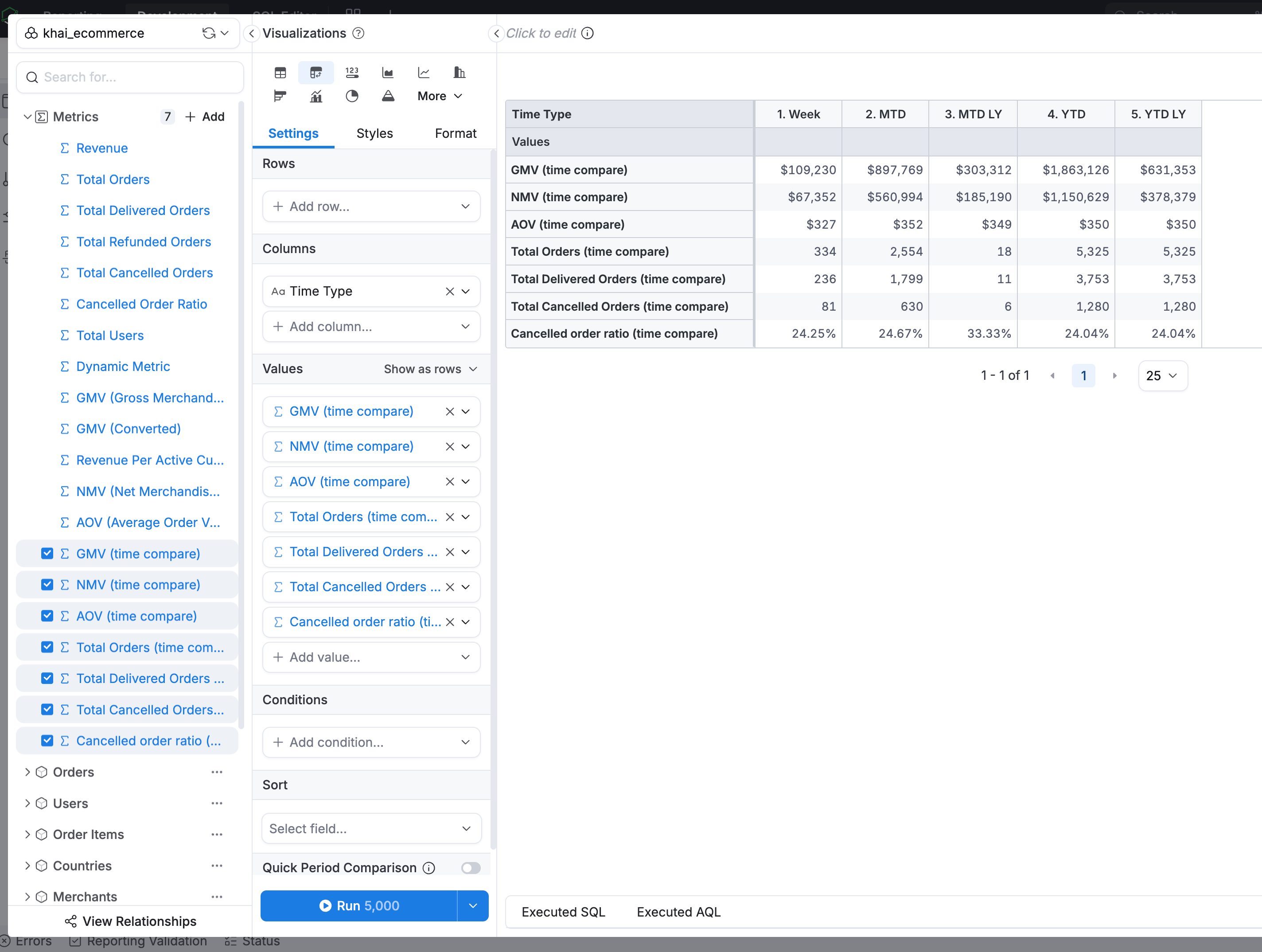Open the More chart types dropdown
1262x952 pixels.
(439, 96)
